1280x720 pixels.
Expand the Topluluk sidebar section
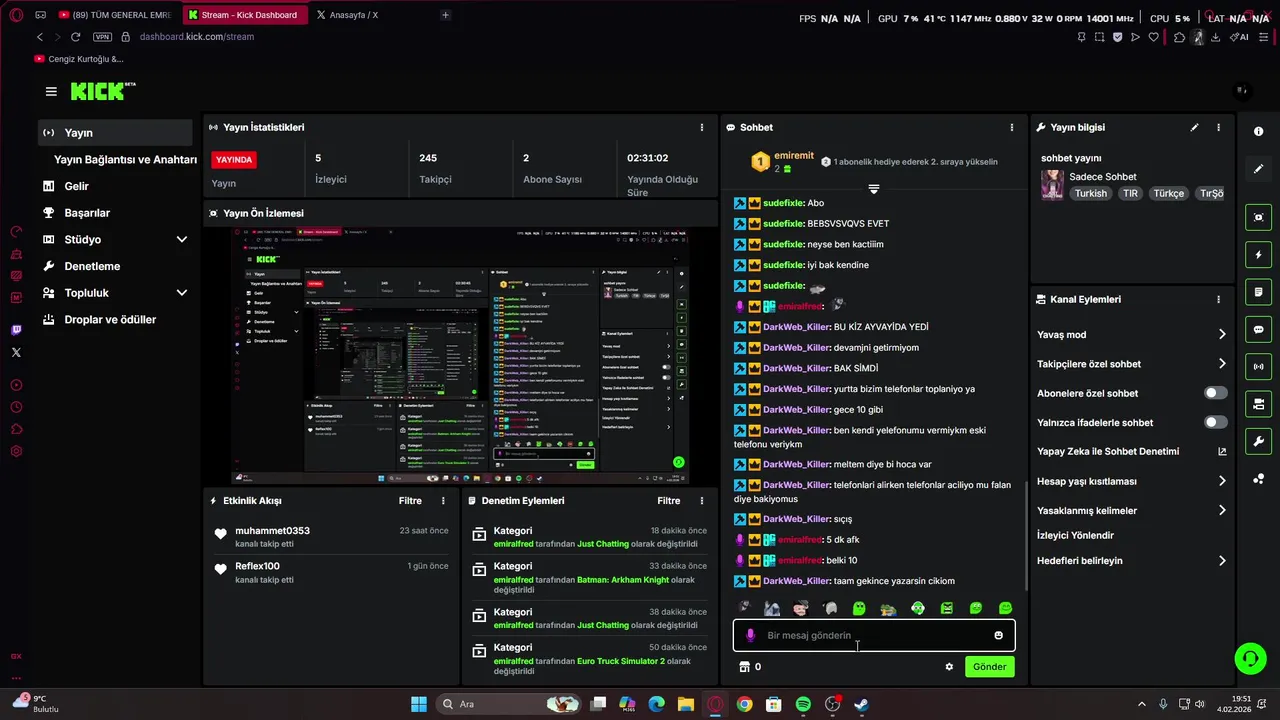182,293
